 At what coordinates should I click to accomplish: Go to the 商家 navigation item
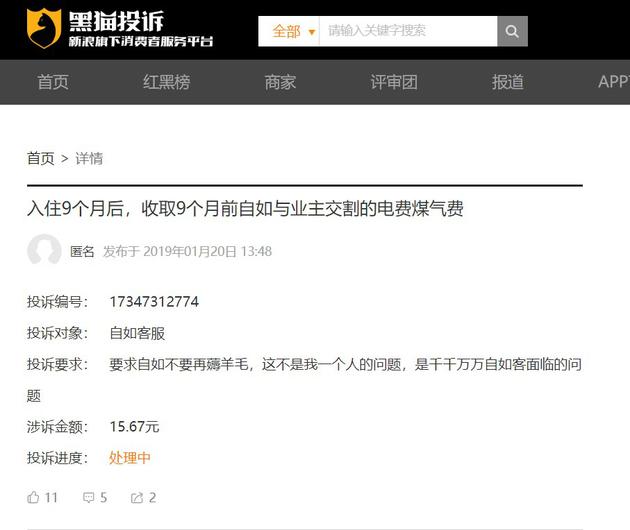point(280,82)
